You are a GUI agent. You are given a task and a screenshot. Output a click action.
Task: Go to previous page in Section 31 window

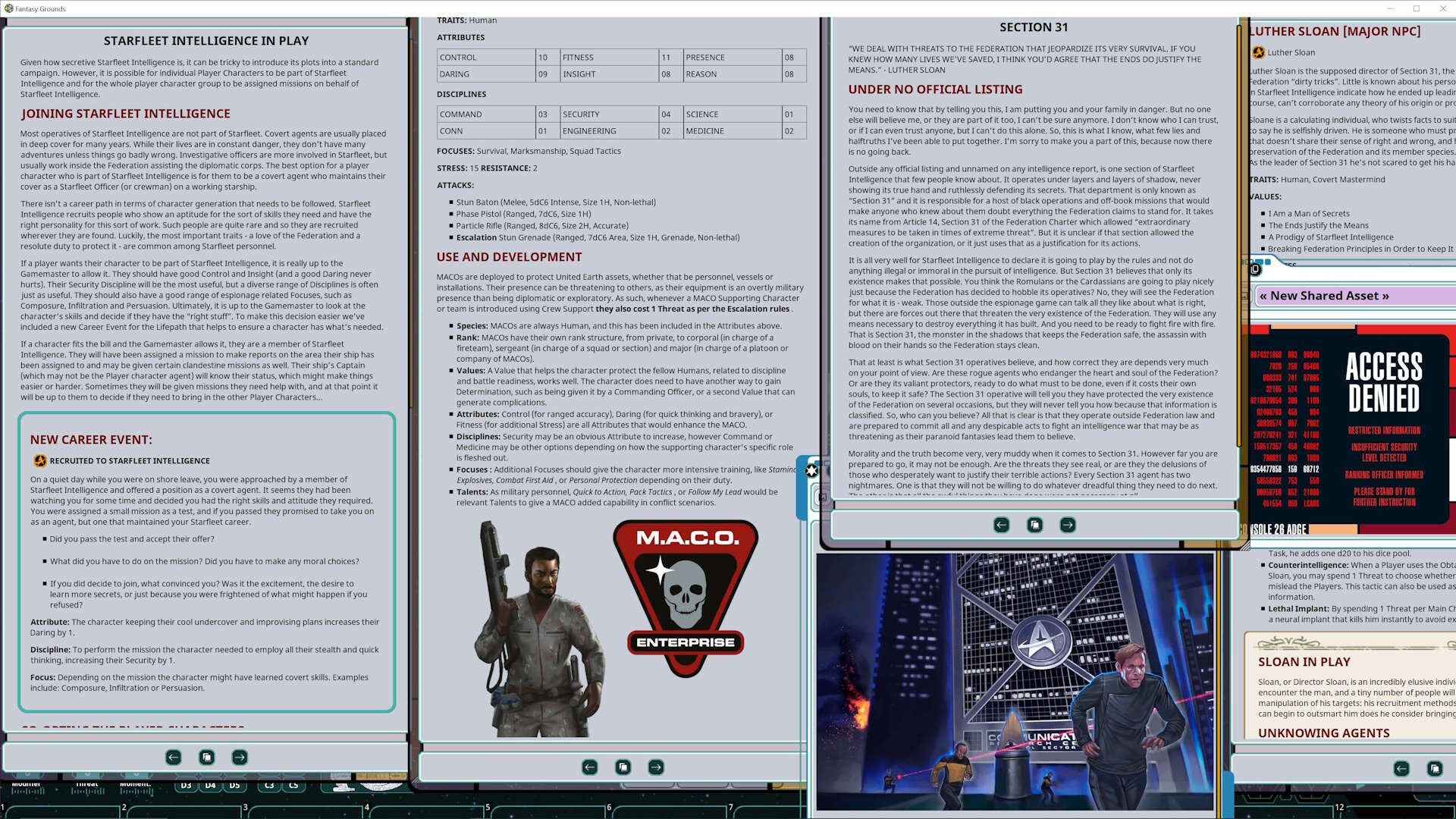(x=1002, y=525)
